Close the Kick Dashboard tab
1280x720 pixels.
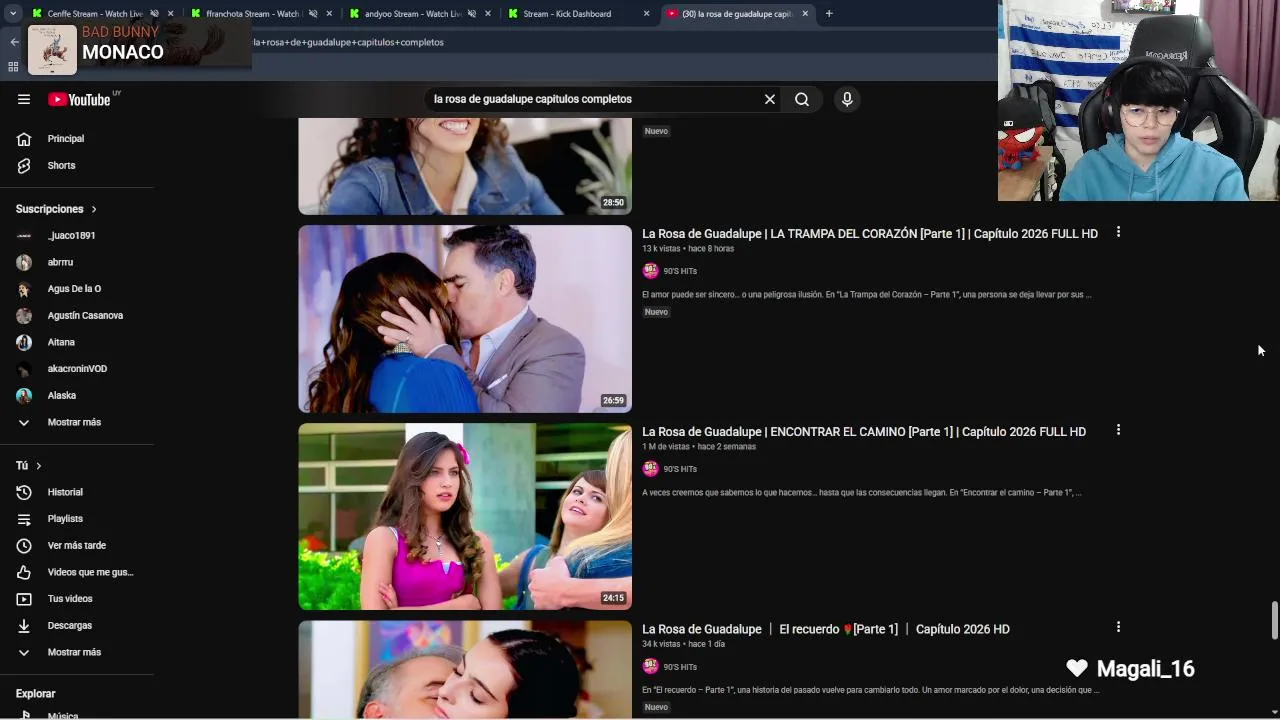click(x=646, y=14)
